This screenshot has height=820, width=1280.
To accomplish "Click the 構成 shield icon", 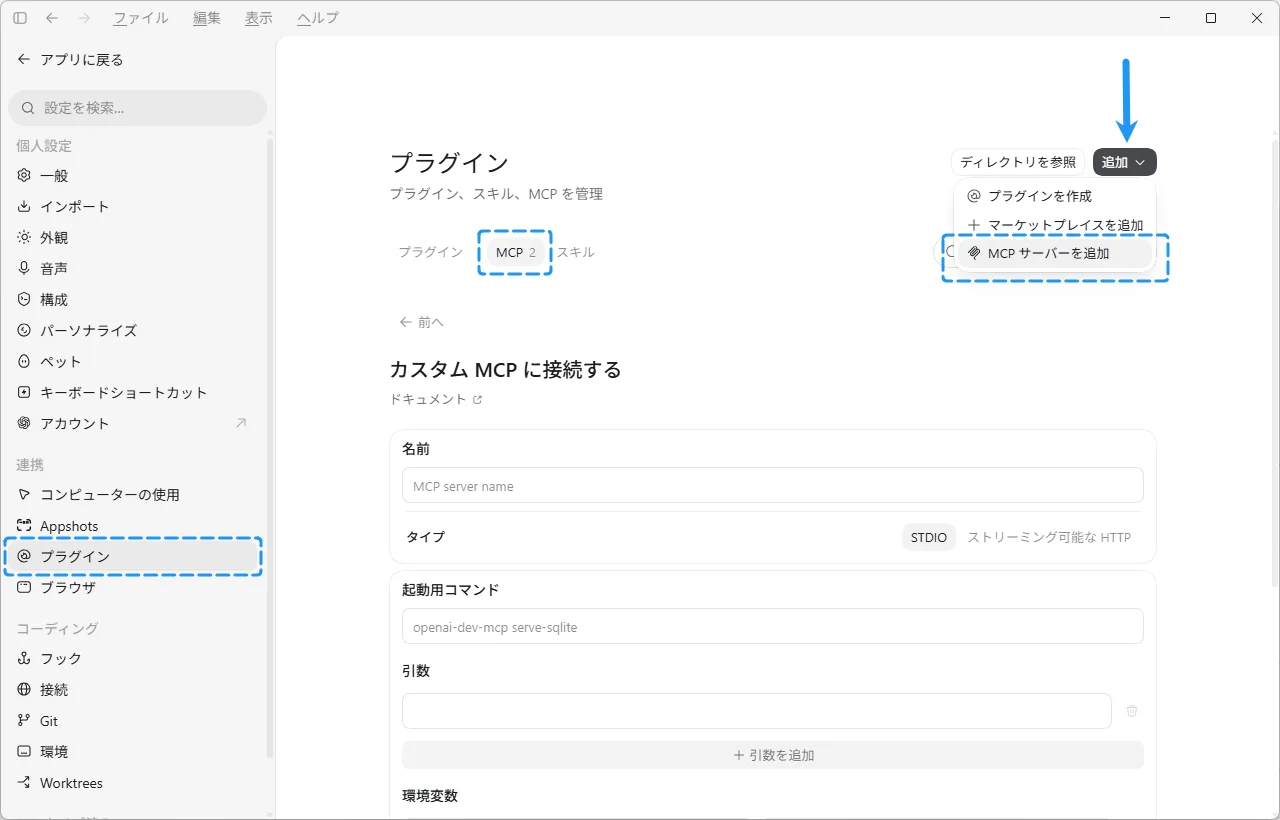I will coord(24,299).
